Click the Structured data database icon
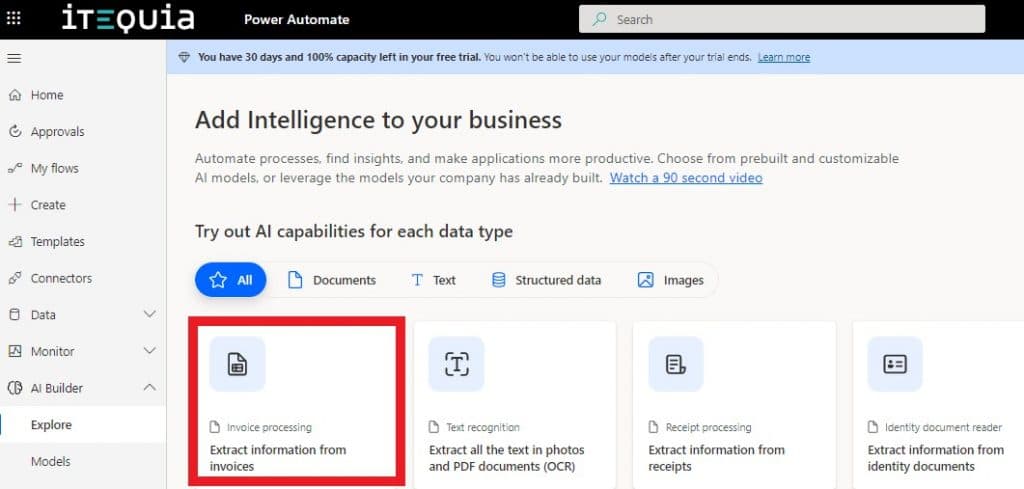Image resolution: width=1024 pixels, height=489 pixels. coord(498,280)
